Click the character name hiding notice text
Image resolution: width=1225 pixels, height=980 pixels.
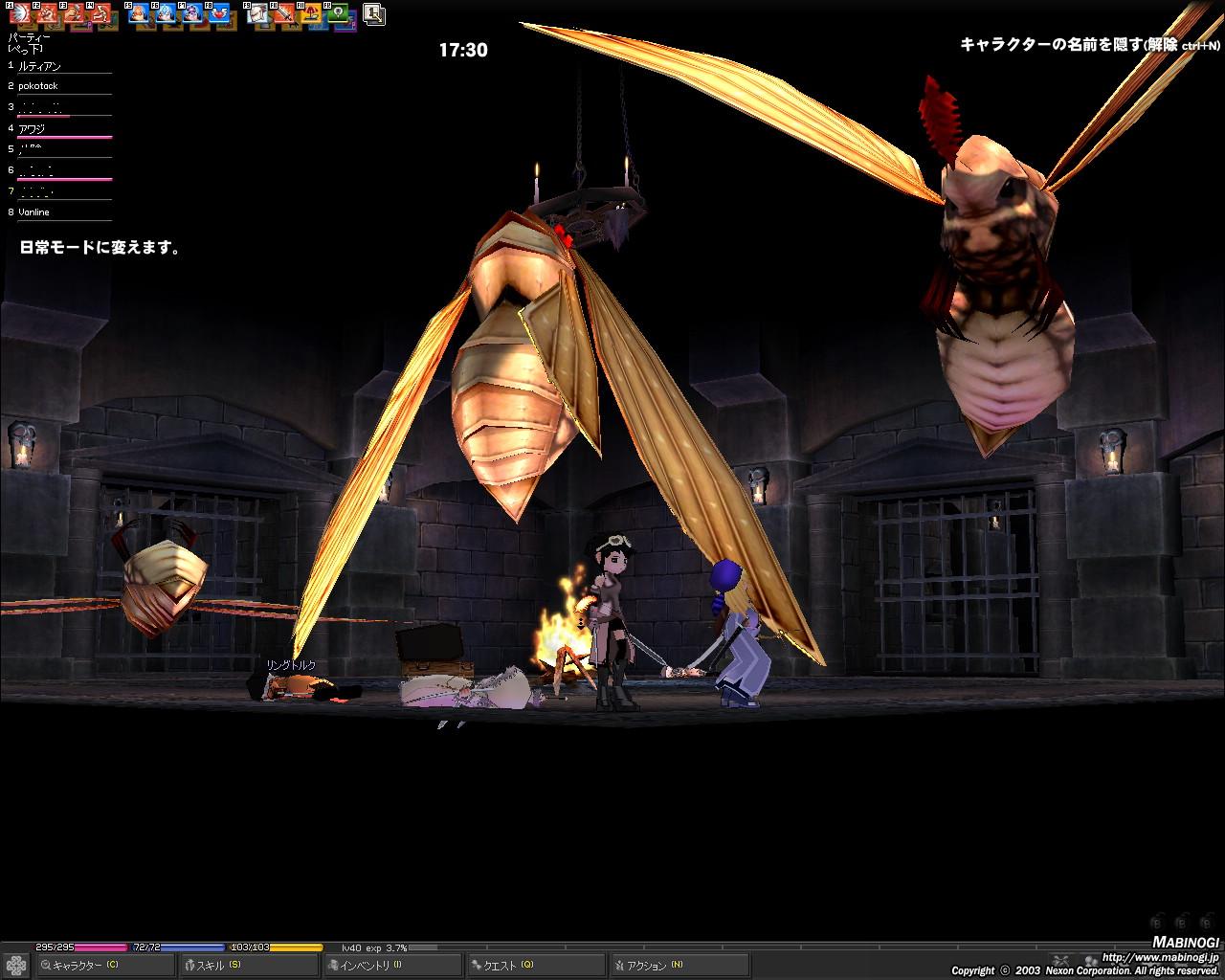1090,44
